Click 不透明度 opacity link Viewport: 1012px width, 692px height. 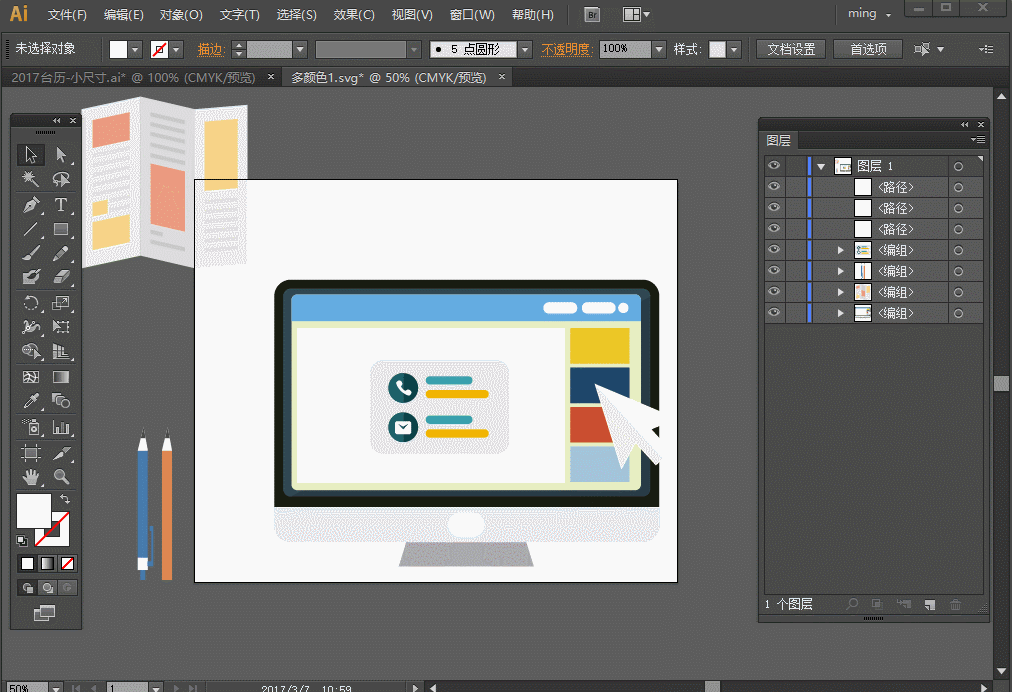coord(566,49)
